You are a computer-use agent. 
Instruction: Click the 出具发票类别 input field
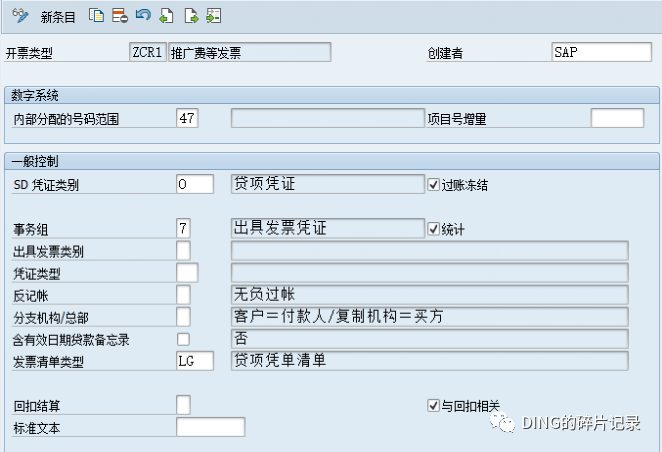pyautogui.click(x=183, y=250)
